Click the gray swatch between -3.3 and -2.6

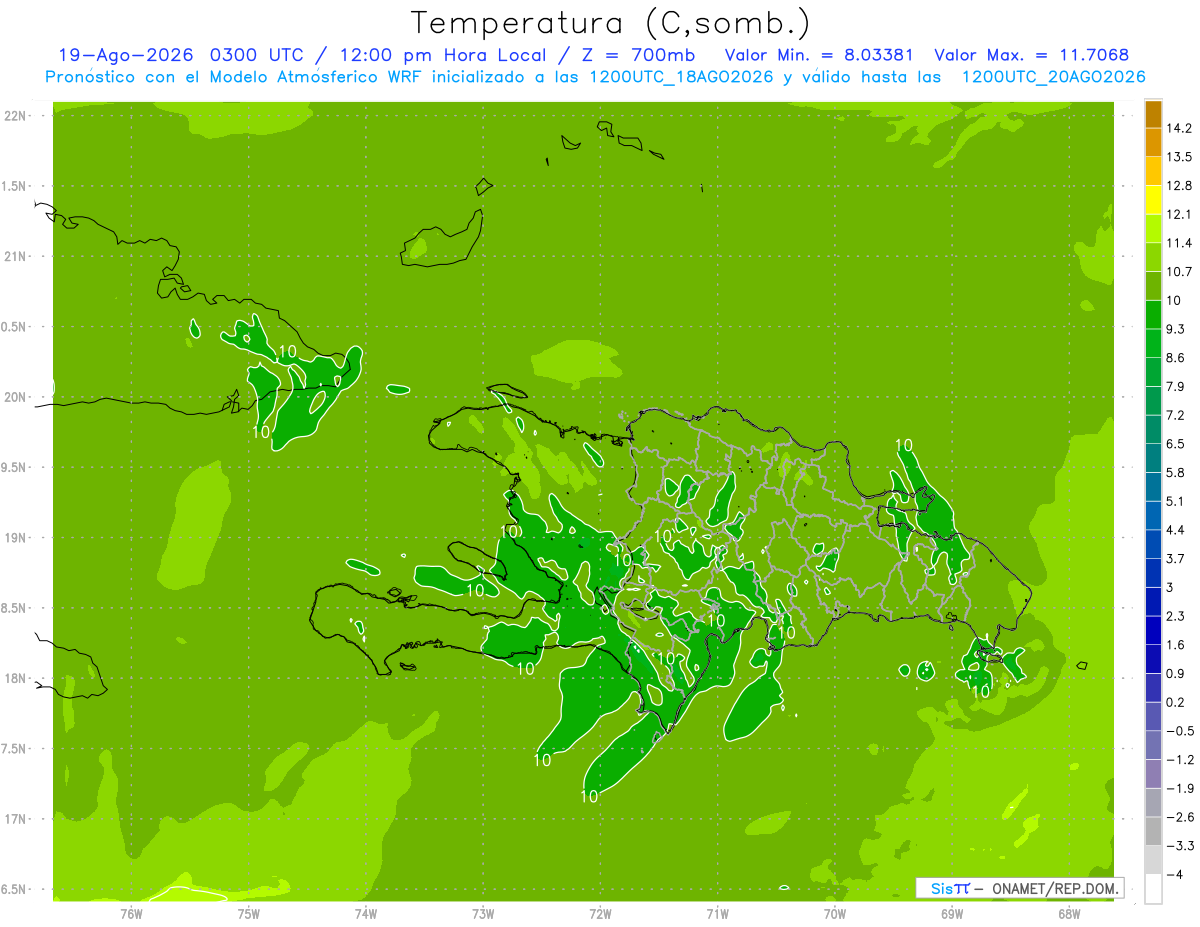pos(1153,830)
